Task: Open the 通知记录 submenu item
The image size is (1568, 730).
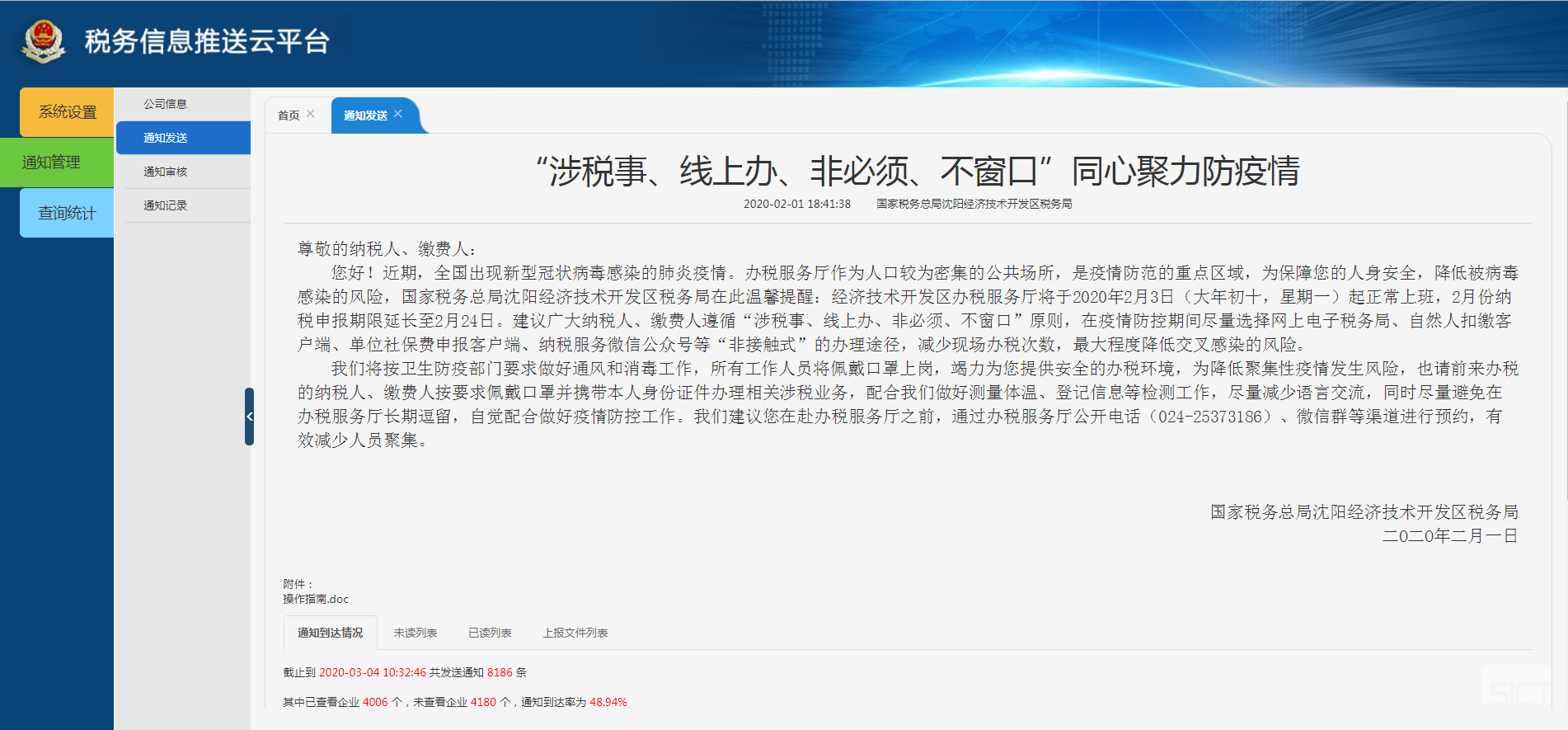Action: (x=166, y=205)
